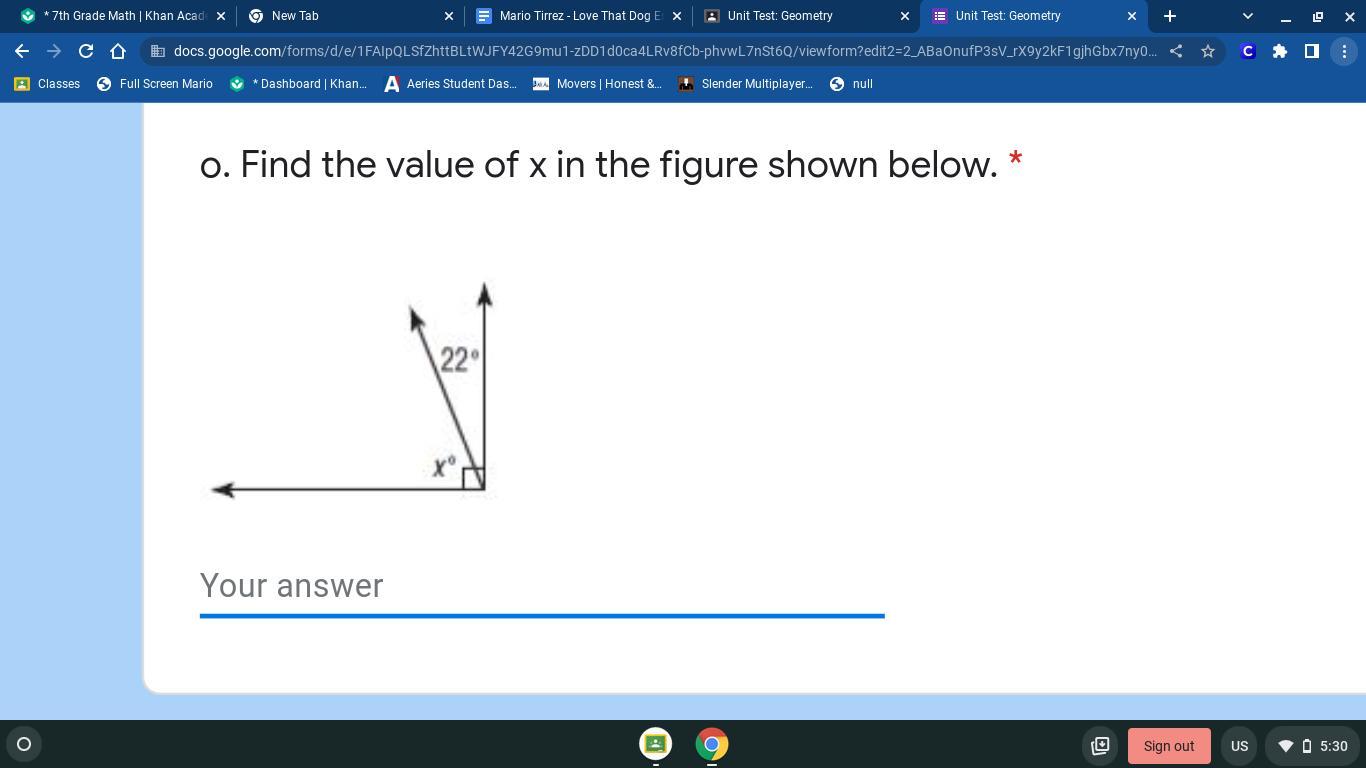This screenshot has height=768, width=1366.
Task: Open the Aeries Student Dashboard bookmark
Action: coord(450,84)
